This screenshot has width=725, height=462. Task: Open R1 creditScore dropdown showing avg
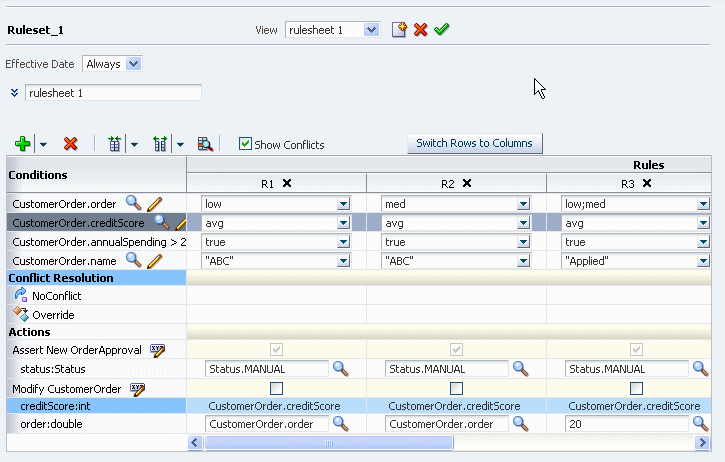tap(343, 223)
